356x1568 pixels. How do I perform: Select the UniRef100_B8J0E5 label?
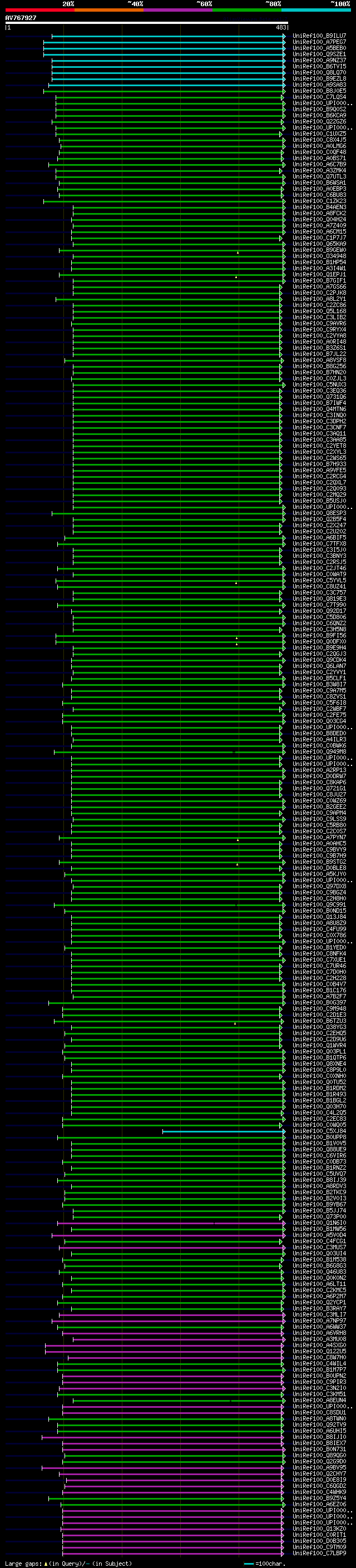click(319, 91)
